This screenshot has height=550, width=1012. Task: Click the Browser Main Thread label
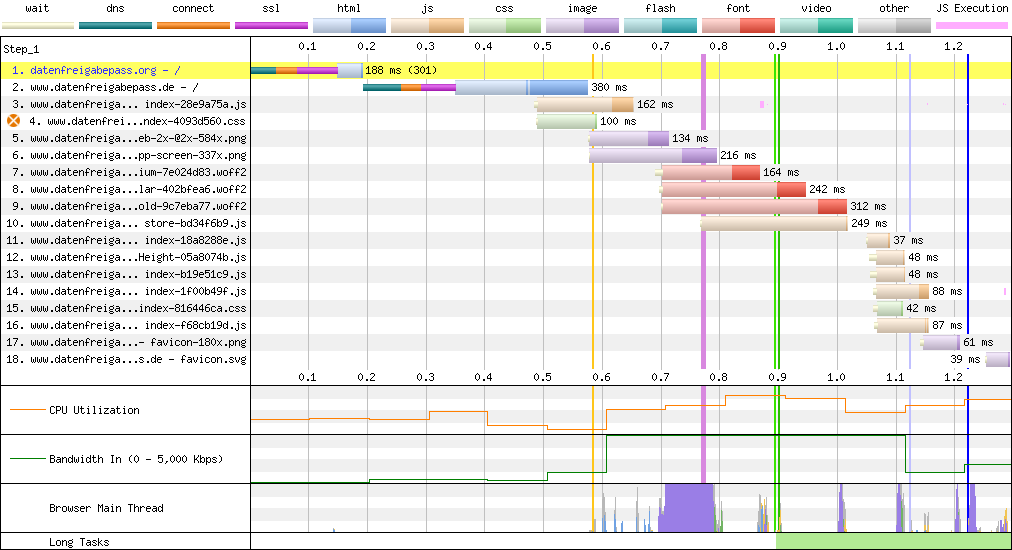click(x=106, y=508)
